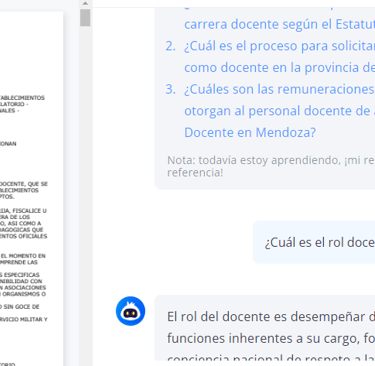Open suggested question 3 about remuneraciones
375x366 pixels.
(x=279, y=111)
